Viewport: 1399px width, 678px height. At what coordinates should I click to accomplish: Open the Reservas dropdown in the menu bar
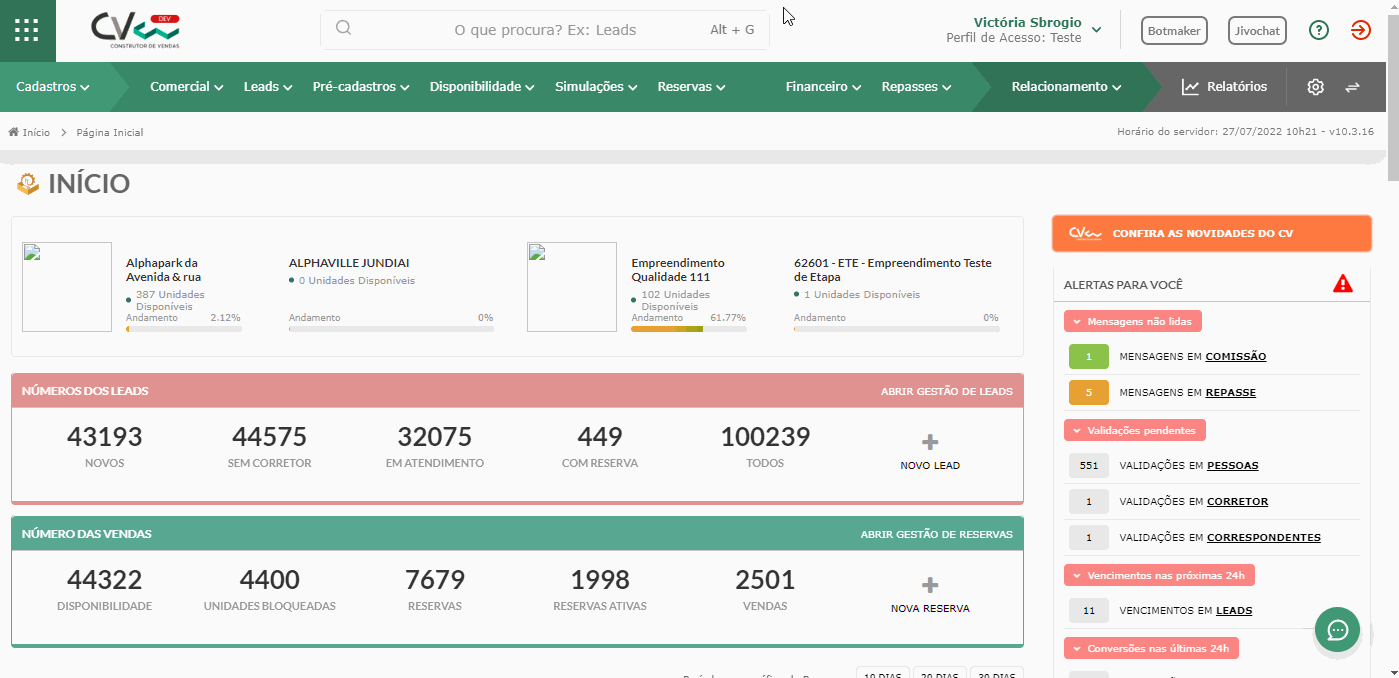click(x=691, y=87)
